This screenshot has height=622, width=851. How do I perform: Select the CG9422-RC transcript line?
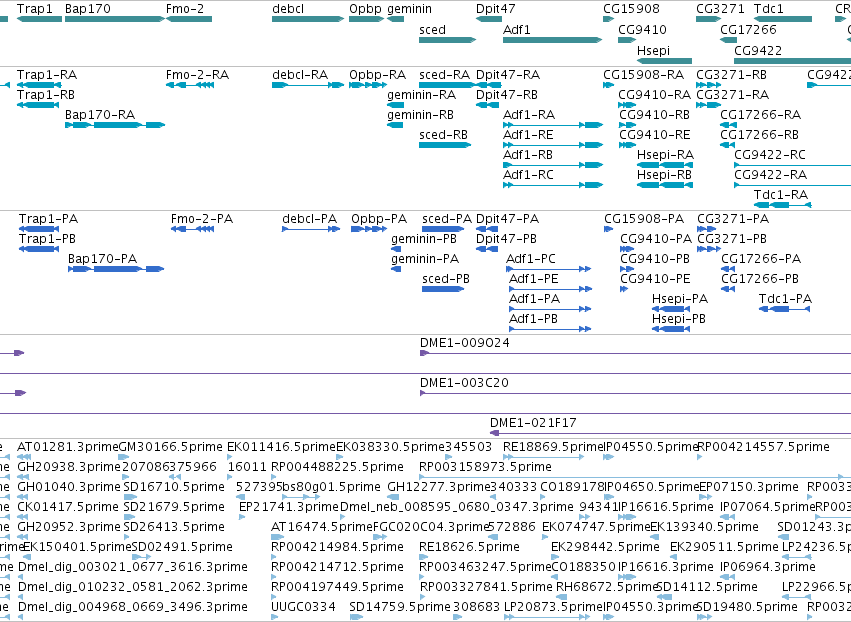792,165
